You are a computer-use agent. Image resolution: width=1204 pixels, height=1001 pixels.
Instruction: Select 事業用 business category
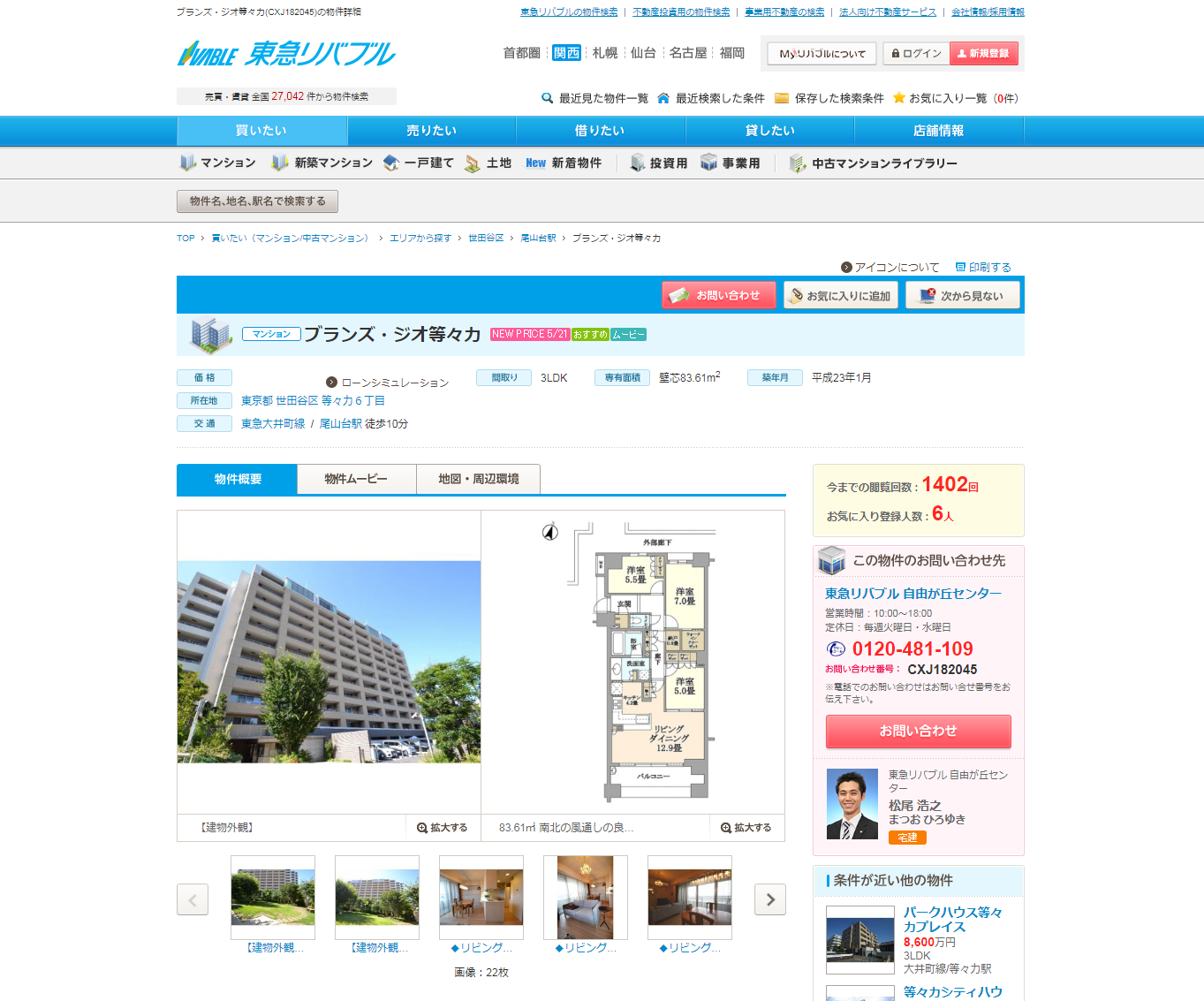[x=731, y=163]
